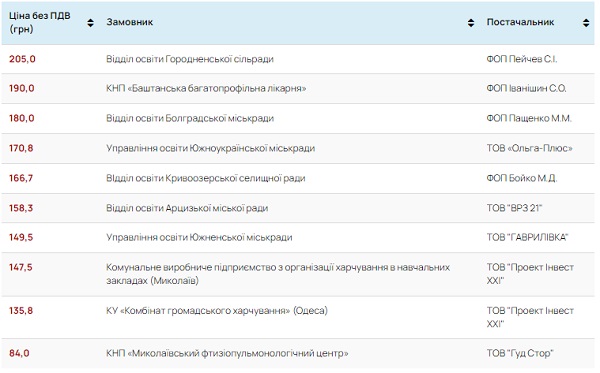Click supplier 'ФОП Пащенко М.М.'

coord(529,118)
